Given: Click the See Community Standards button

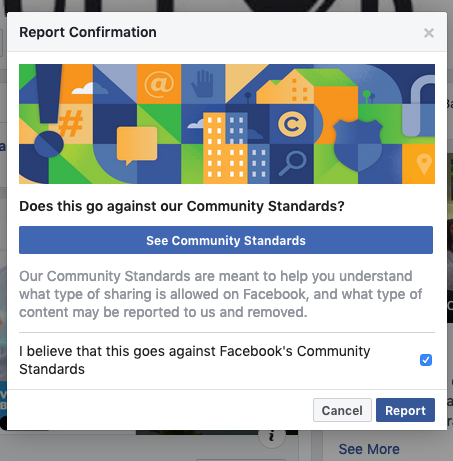Looking at the screenshot, I should (x=226, y=240).
